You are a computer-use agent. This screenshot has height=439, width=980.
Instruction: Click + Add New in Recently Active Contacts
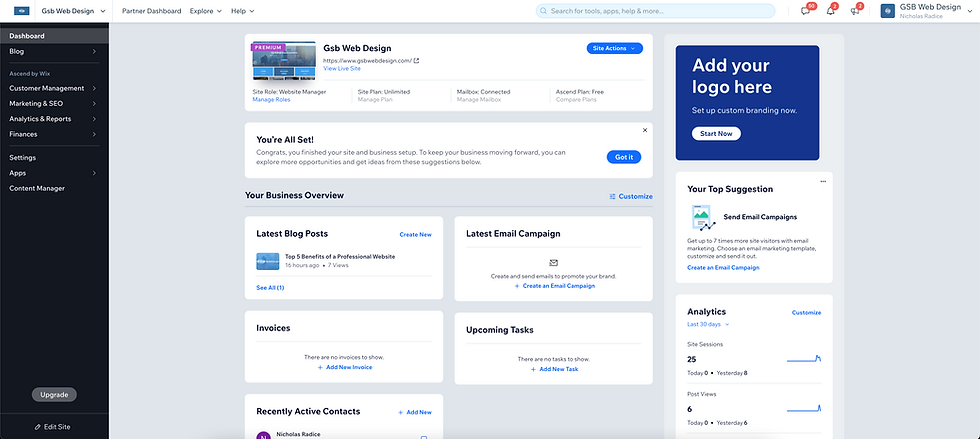coord(415,412)
